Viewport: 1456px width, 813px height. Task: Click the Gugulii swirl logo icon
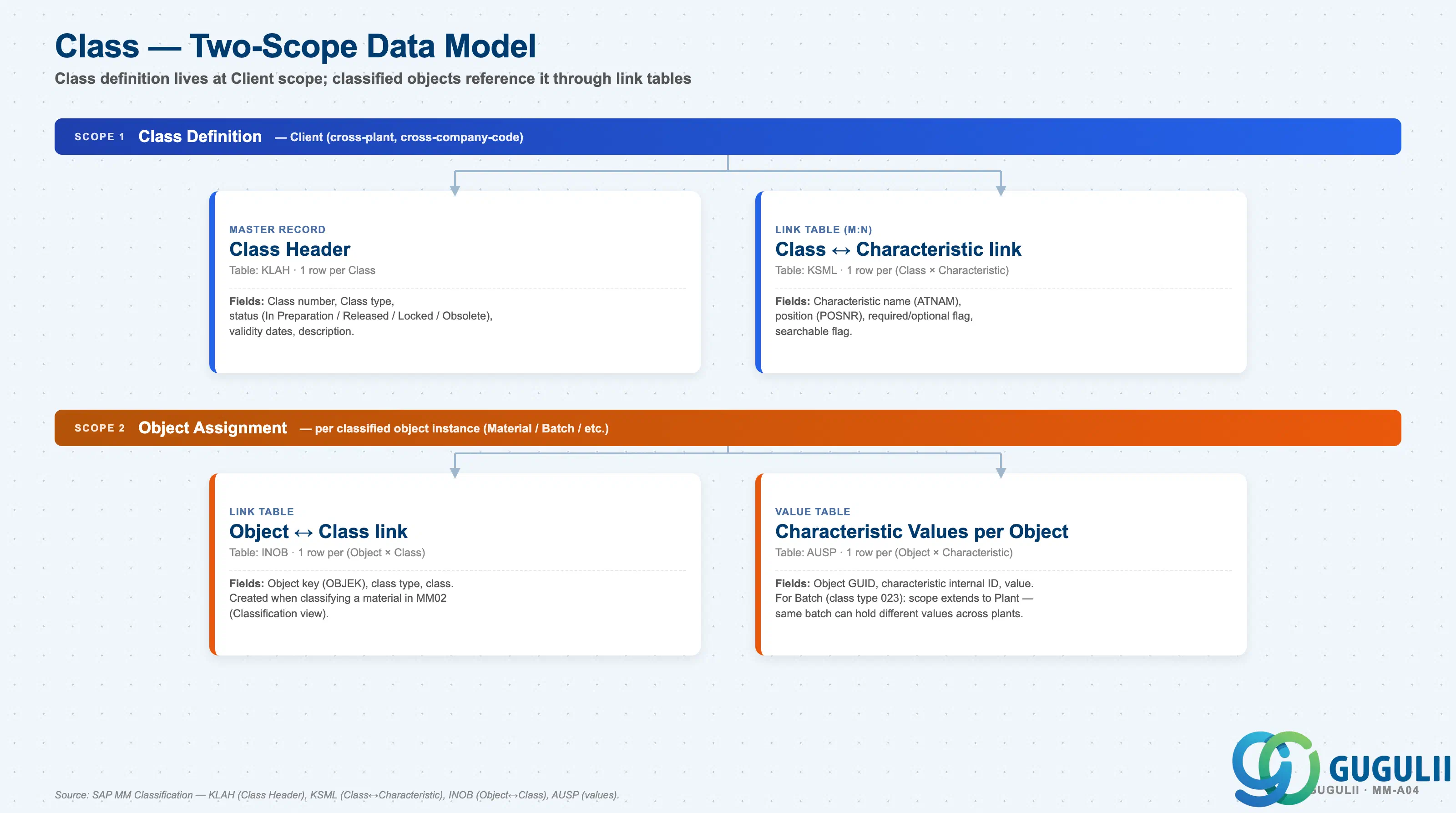coord(1276,768)
